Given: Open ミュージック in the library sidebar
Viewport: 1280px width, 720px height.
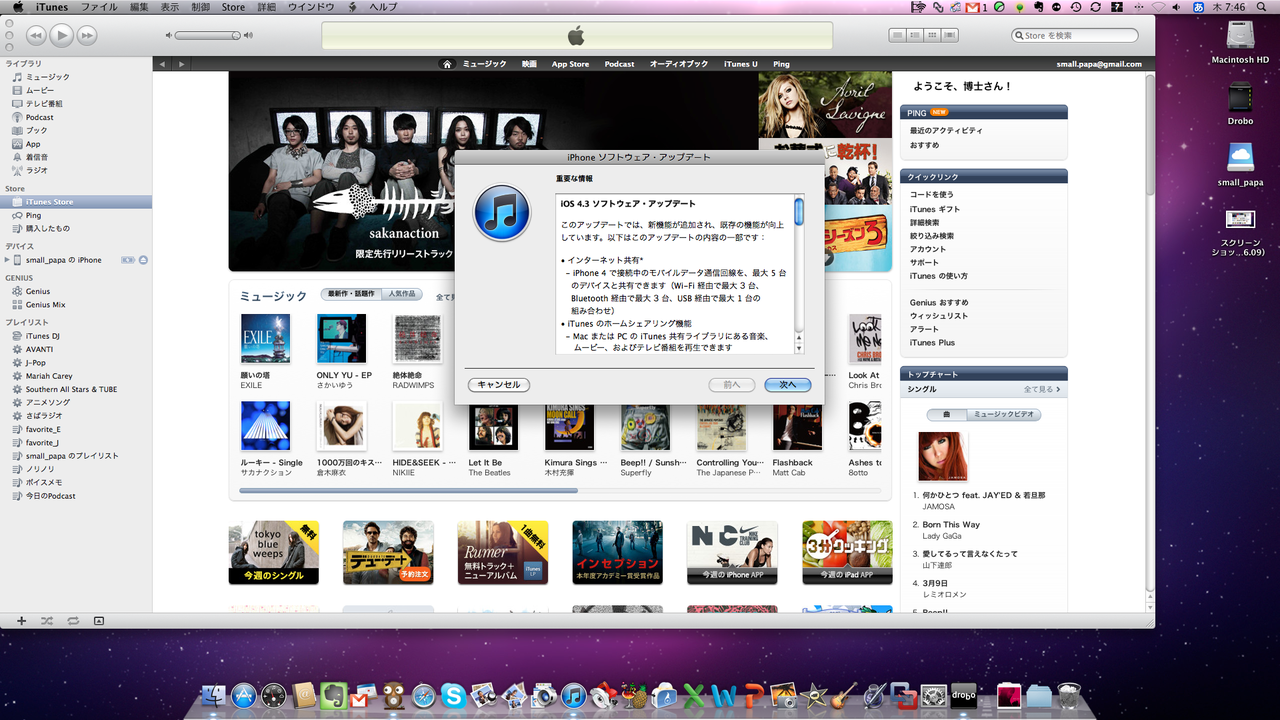Looking at the screenshot, I should click(x=47, y=77).
